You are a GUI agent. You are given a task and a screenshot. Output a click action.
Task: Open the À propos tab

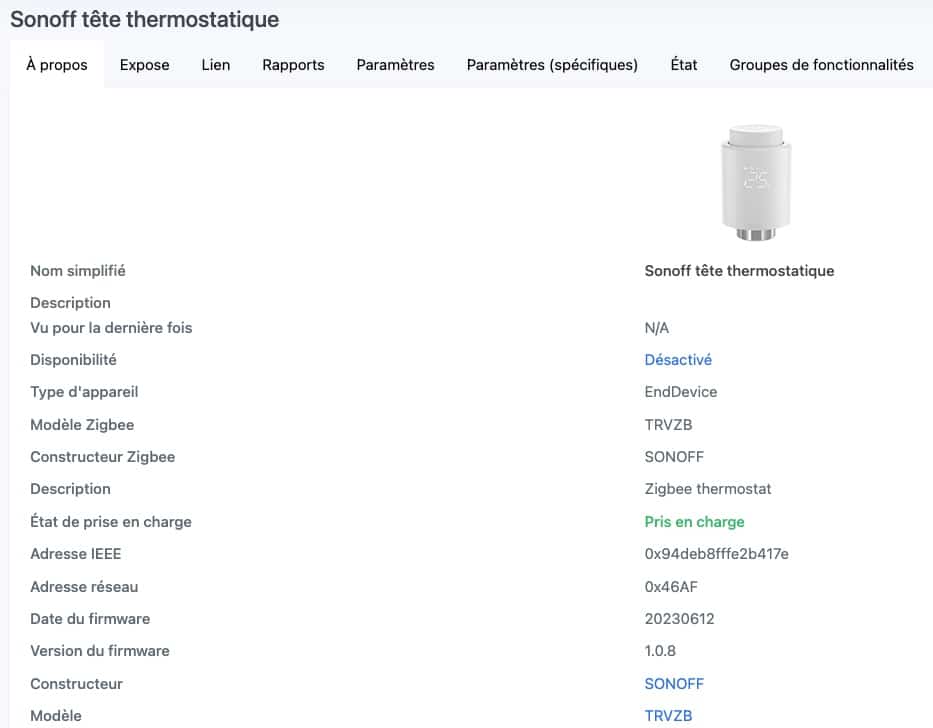tap(57, 65)
